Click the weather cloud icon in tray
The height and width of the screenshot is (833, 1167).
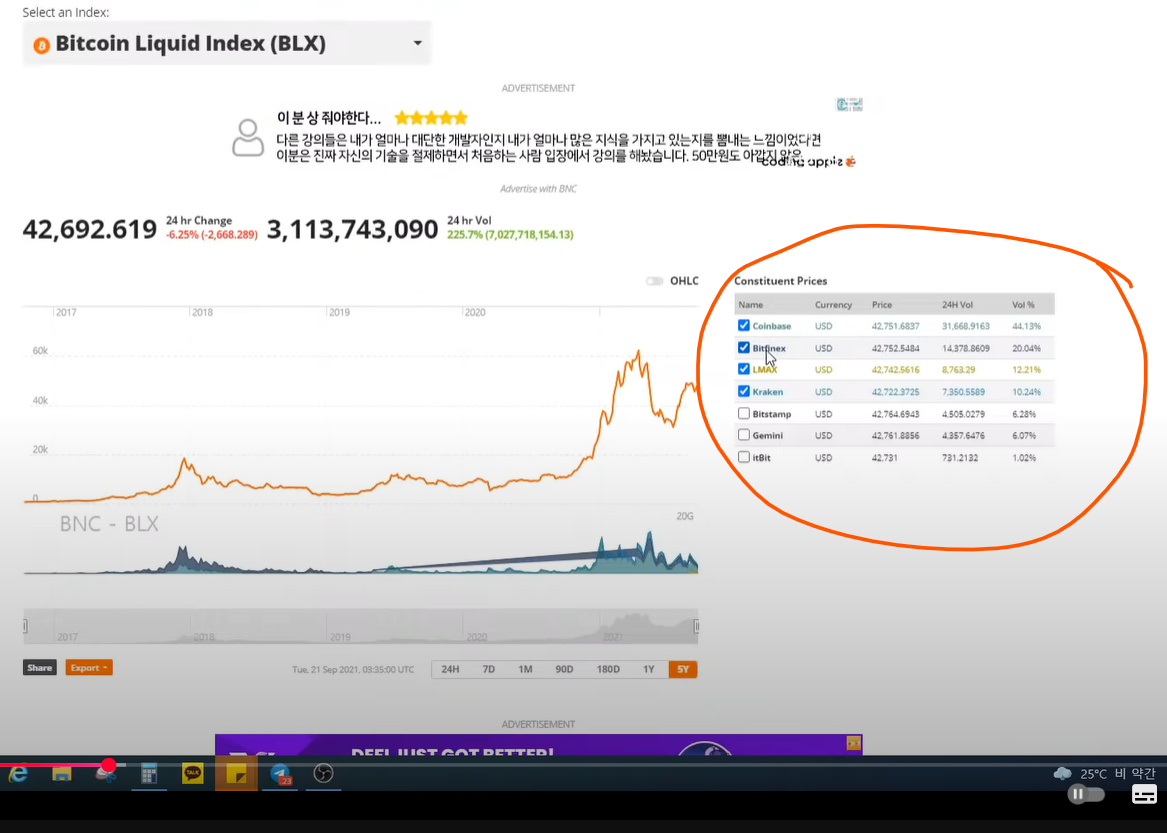[1062, 773]
